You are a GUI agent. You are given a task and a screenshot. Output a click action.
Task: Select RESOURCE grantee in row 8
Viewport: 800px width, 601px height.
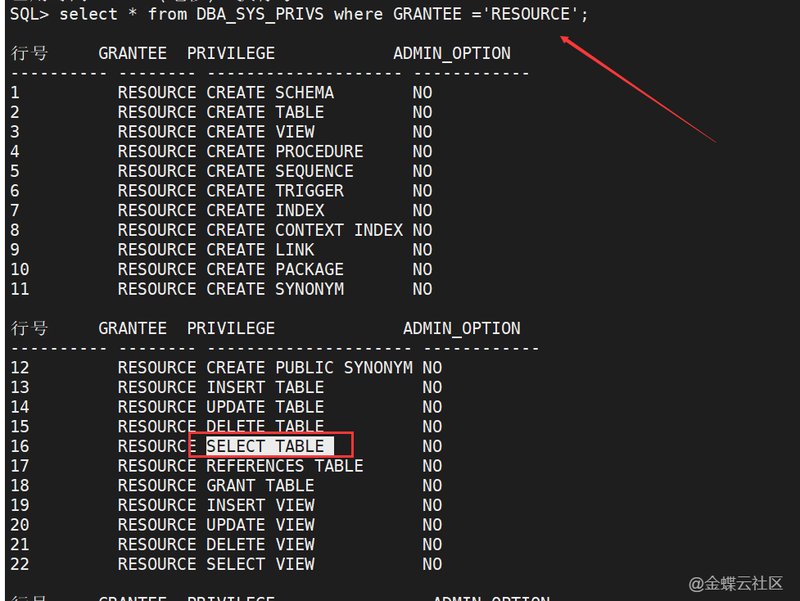pos(157,230)
